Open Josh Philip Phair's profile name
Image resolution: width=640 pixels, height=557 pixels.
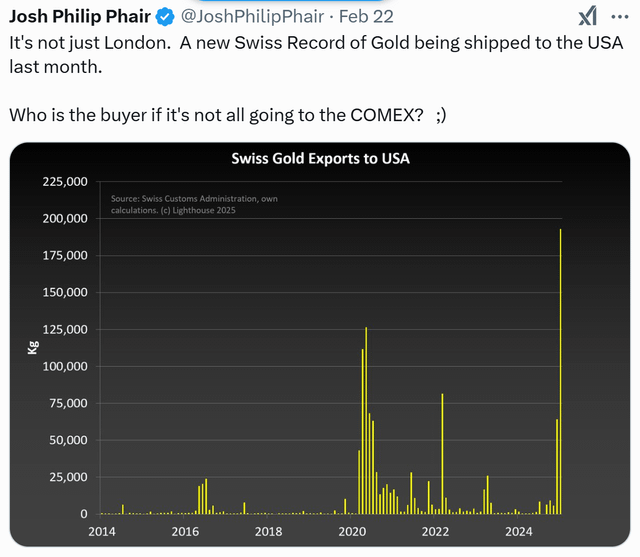[x=80, y=16]
